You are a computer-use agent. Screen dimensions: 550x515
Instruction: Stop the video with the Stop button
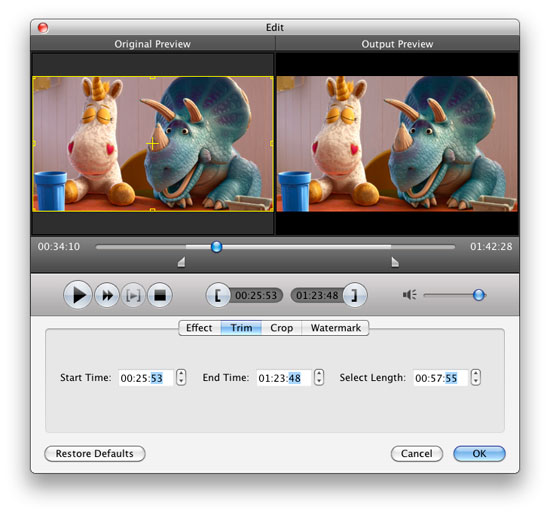(x=160, y=295)
